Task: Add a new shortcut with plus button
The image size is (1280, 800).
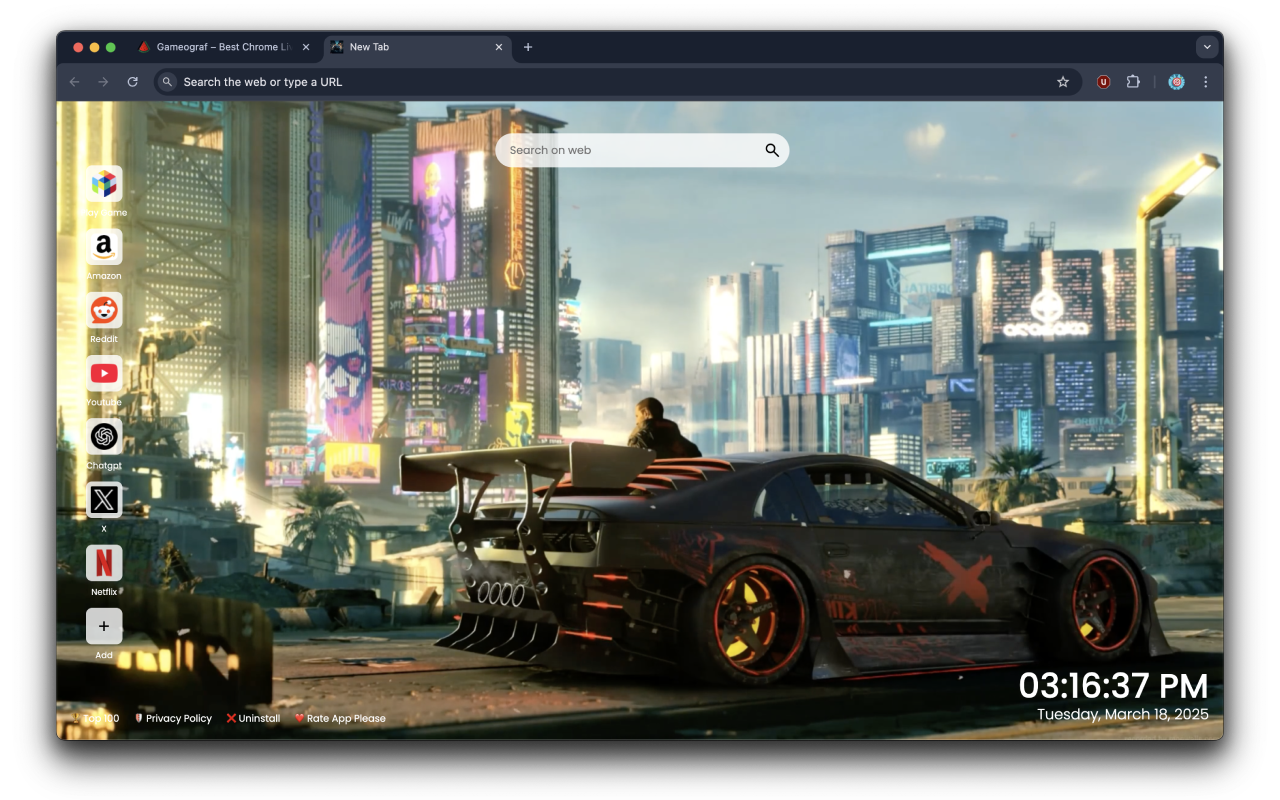Action: point(104,626)
